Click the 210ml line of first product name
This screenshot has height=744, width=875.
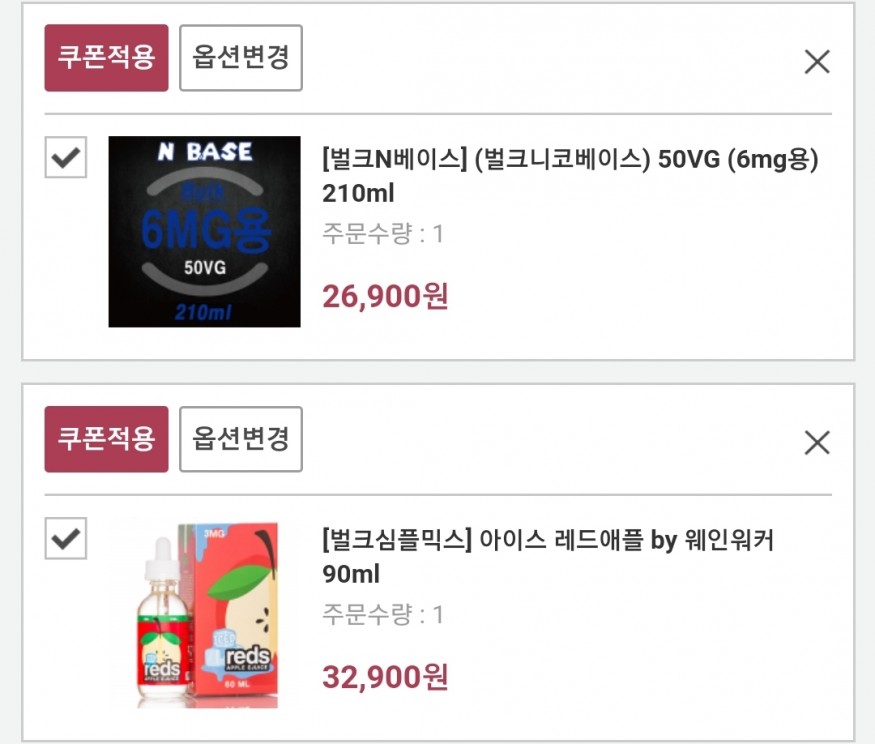[x=358, y=193]
